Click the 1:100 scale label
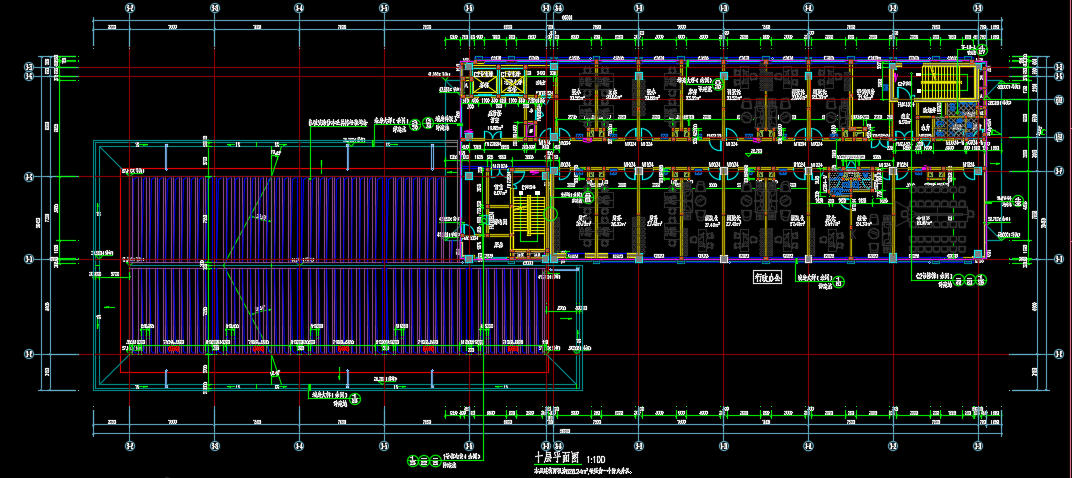Image resolution: width=1072 pixels, height=478 pixels. point(597,460)
